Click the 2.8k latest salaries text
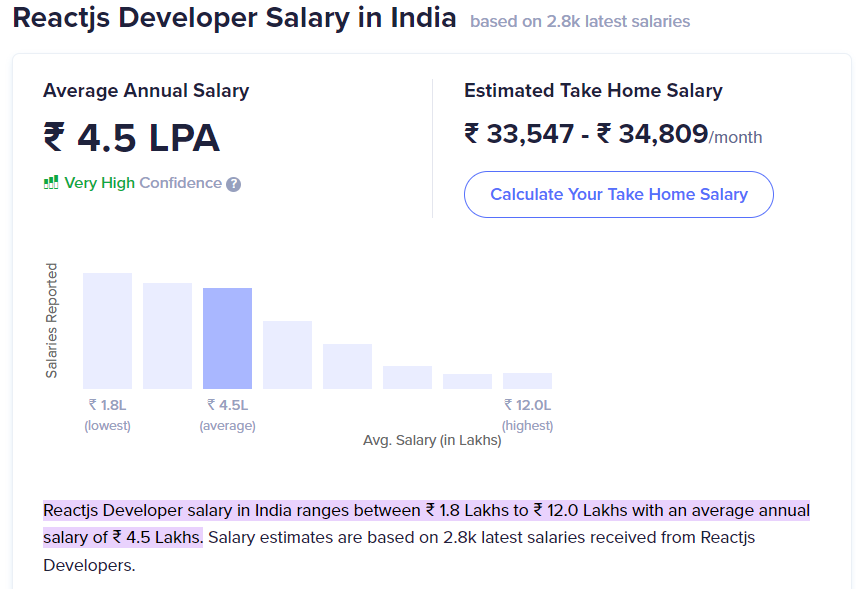Image resolution: width=856 pixels, height=589 pixels. point(581,21)
